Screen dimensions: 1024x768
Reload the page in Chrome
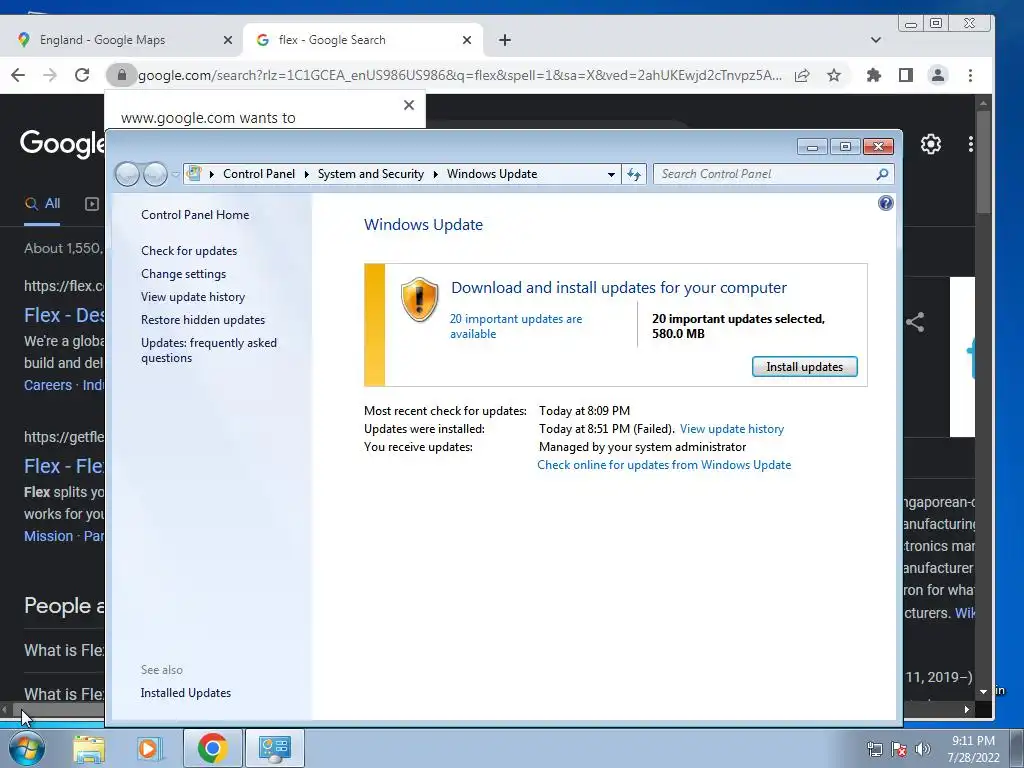point(82,75)
